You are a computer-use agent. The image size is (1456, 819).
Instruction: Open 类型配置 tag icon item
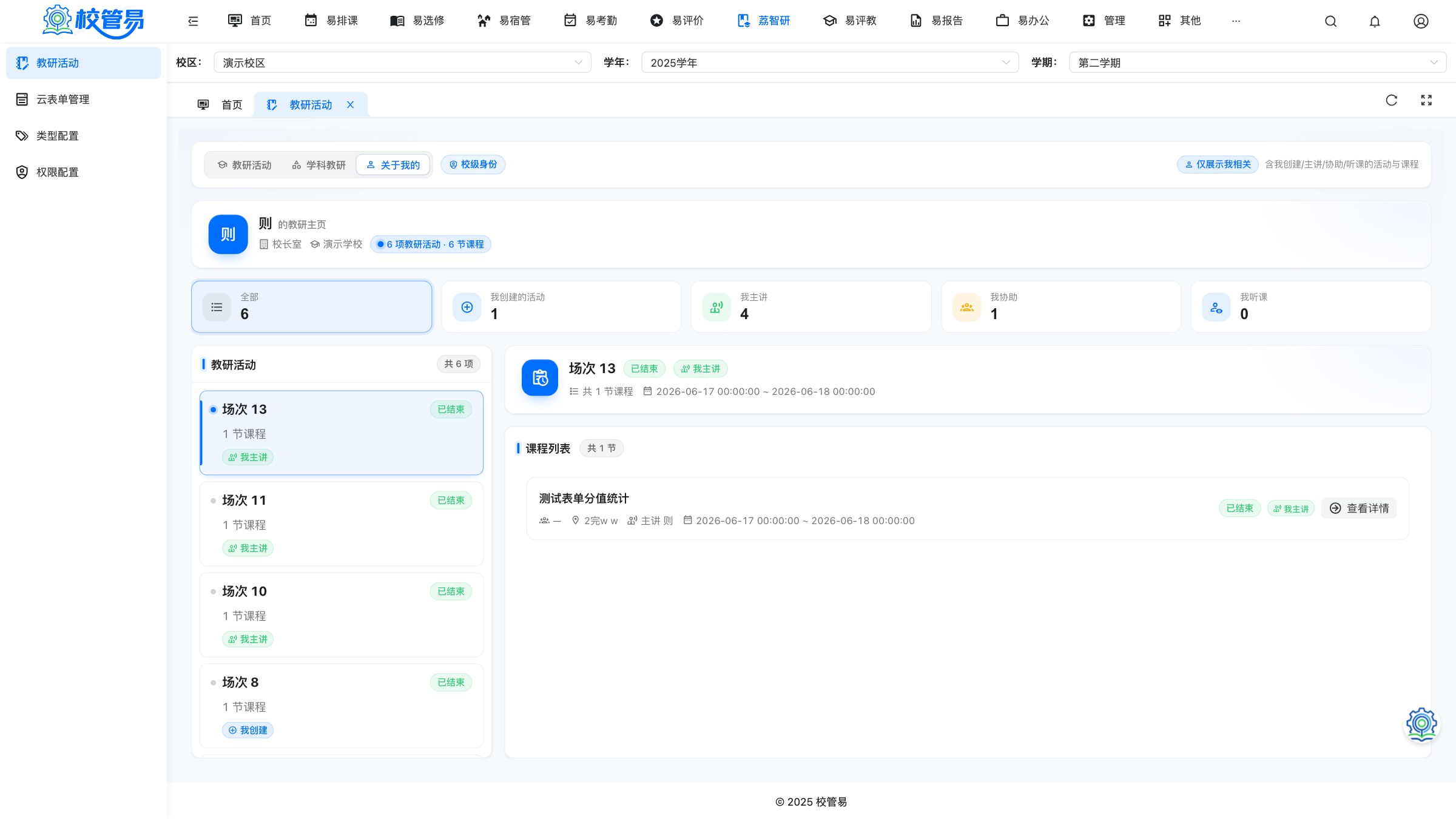point(83,136)
